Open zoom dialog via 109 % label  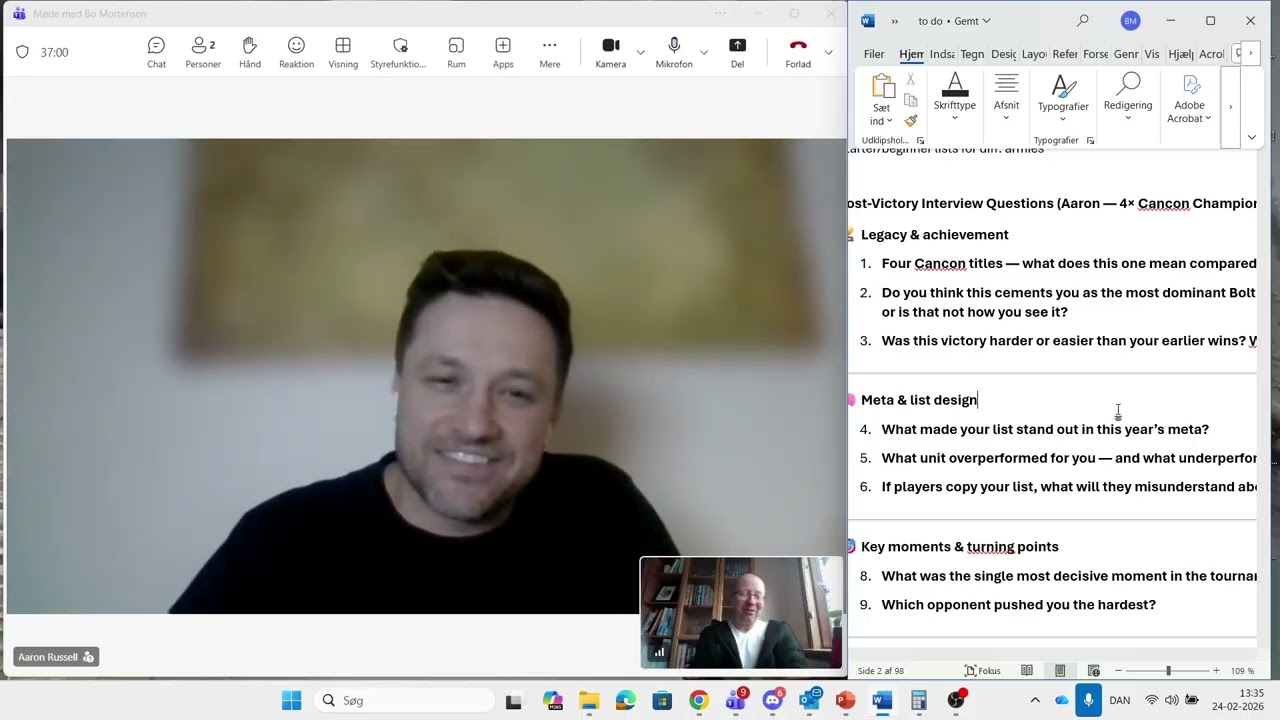pos(1242,671)
